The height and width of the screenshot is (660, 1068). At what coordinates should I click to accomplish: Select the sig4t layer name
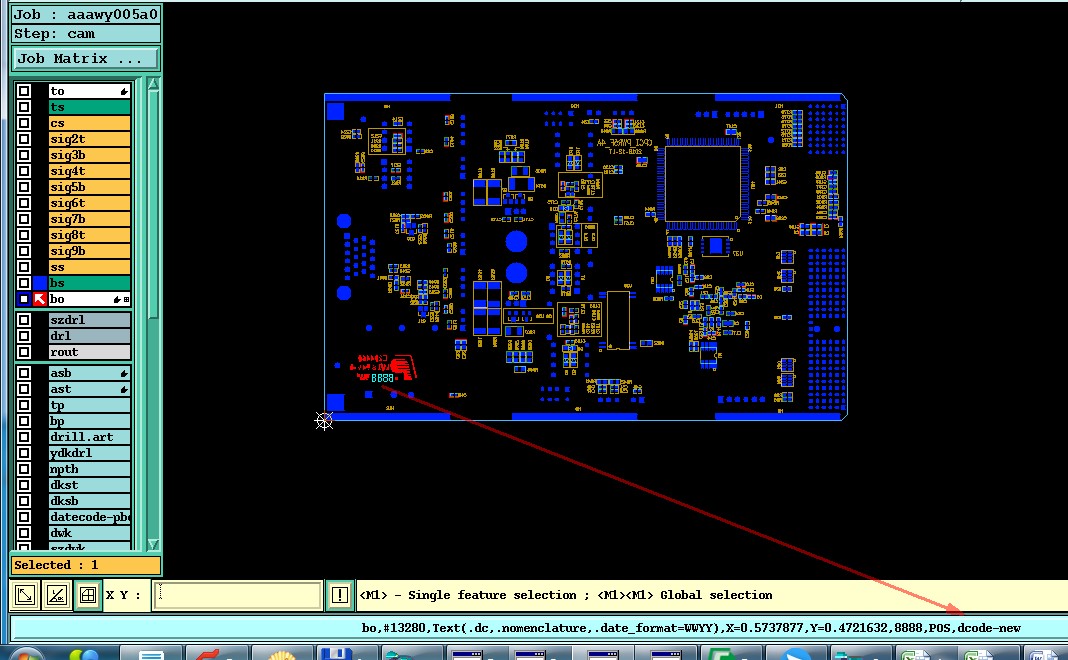coord(89,171)
